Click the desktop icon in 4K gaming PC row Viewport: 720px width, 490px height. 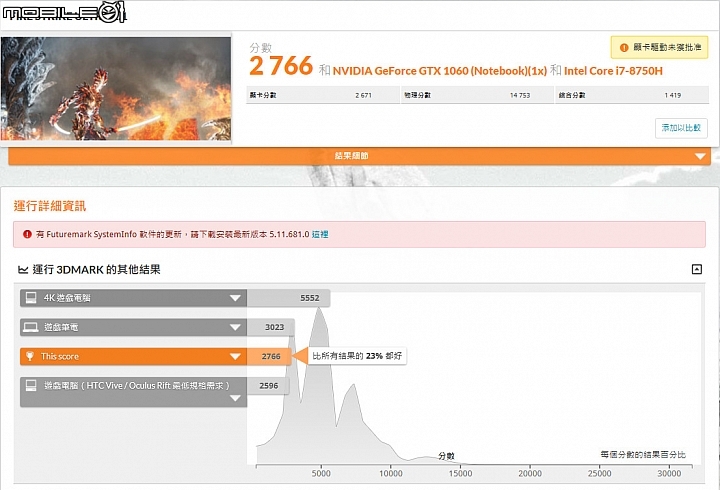pyautogui.click(x=31, y=298)
